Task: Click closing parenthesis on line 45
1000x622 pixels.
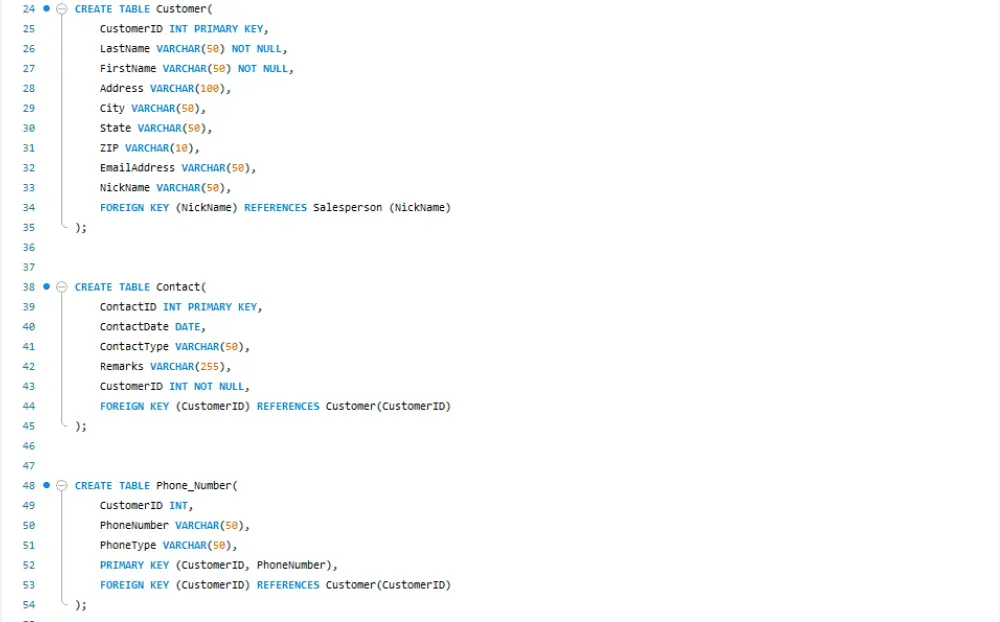Action: [x=78, y=426]
